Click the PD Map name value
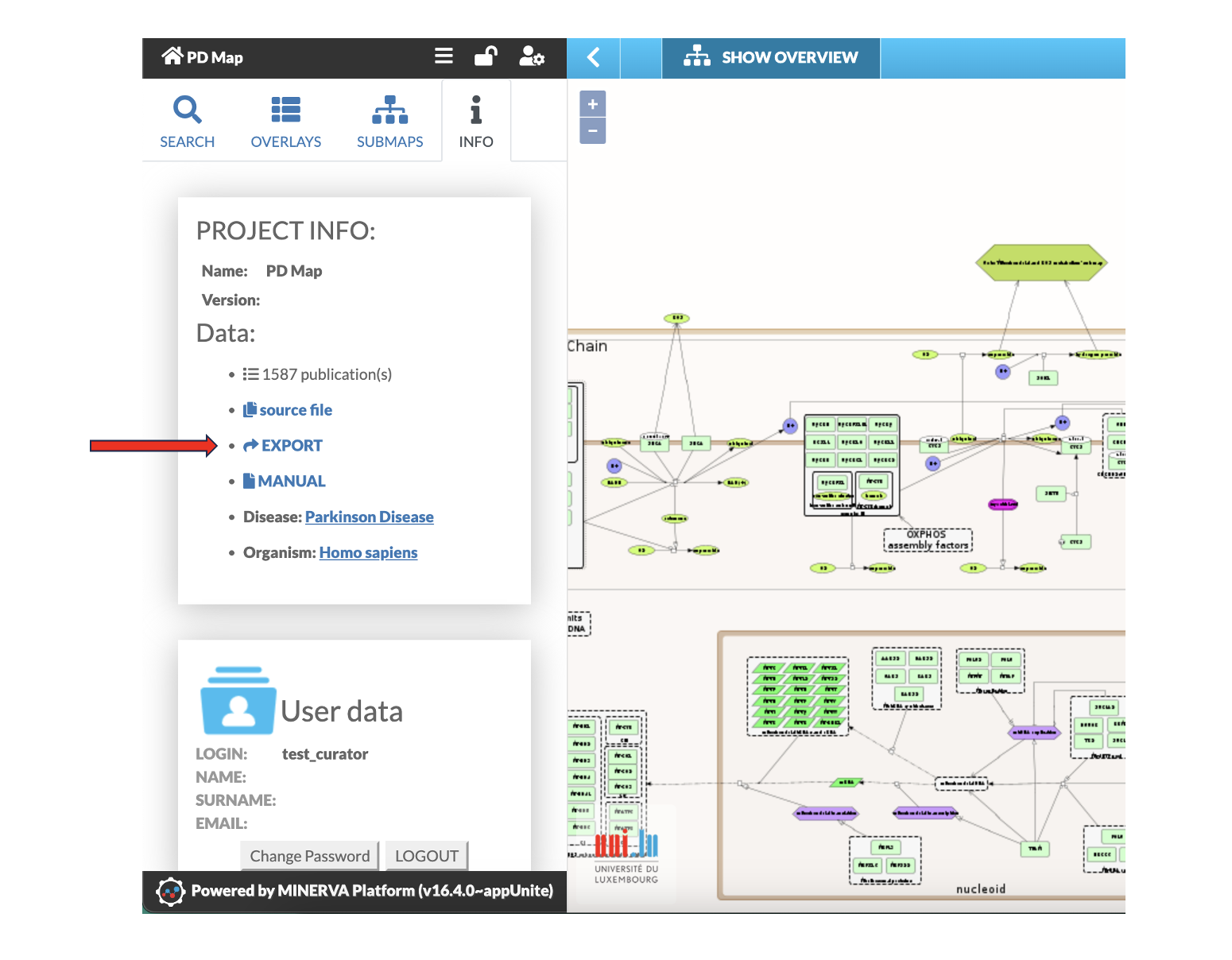Viewport: 1232px width, 960px height. 294,271
